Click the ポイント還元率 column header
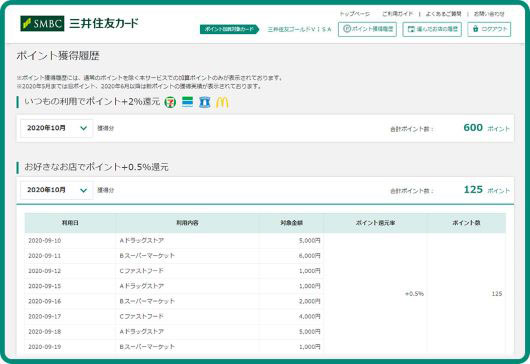 [x=375, y=223]
